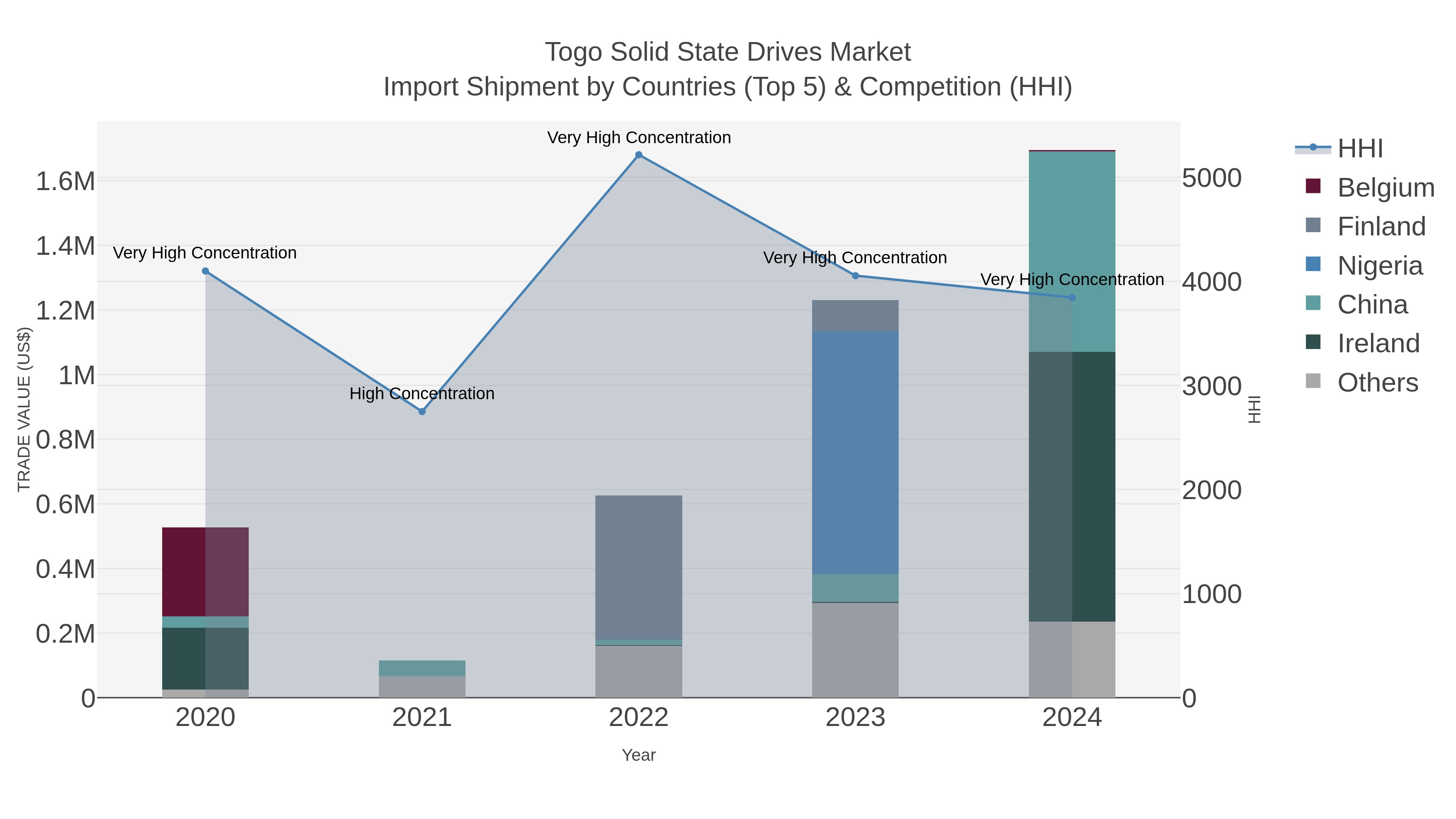Click the Nigeria bar segment in 2023

(855, 453)
